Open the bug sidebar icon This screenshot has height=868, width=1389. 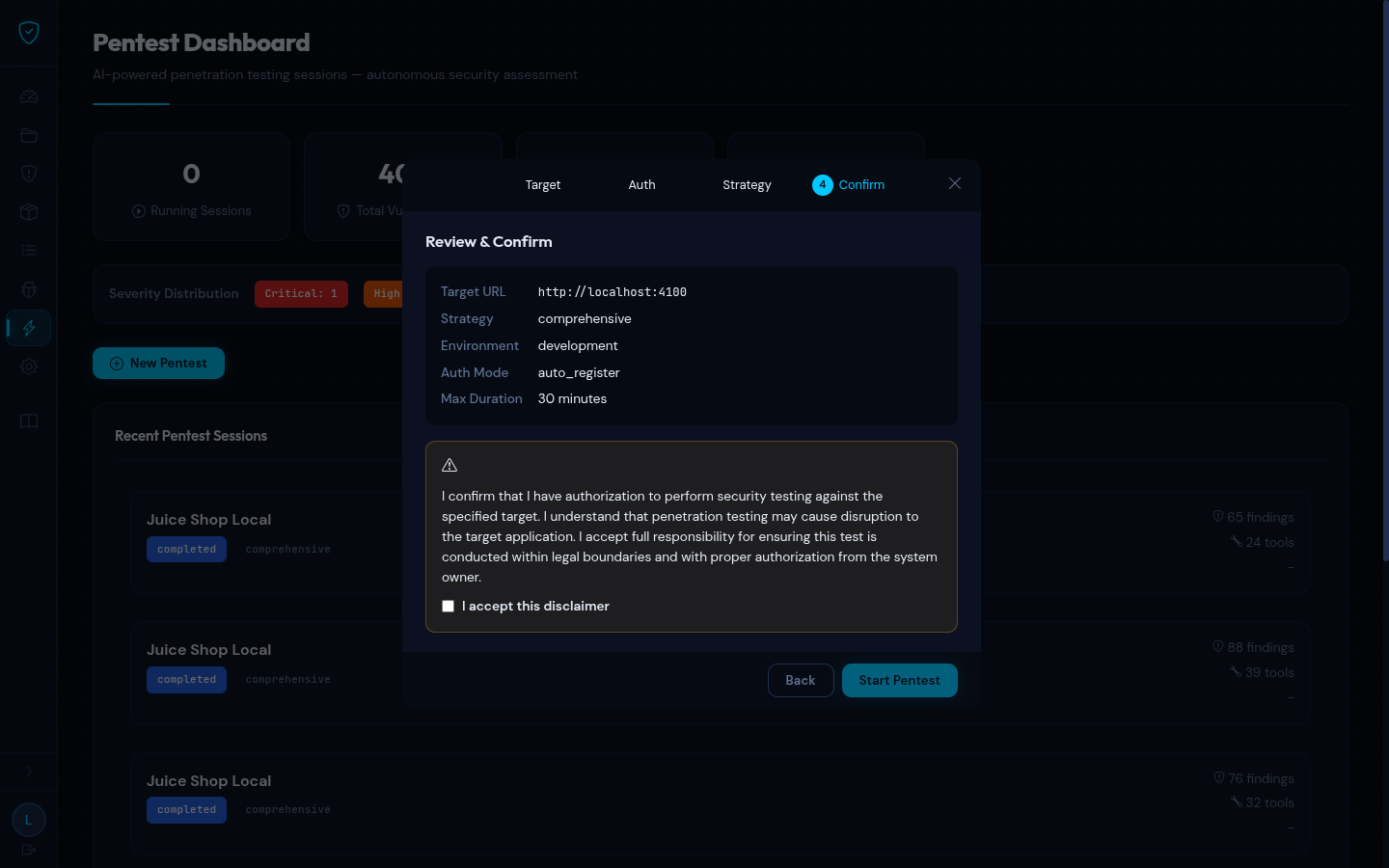(x=29, y=289)
